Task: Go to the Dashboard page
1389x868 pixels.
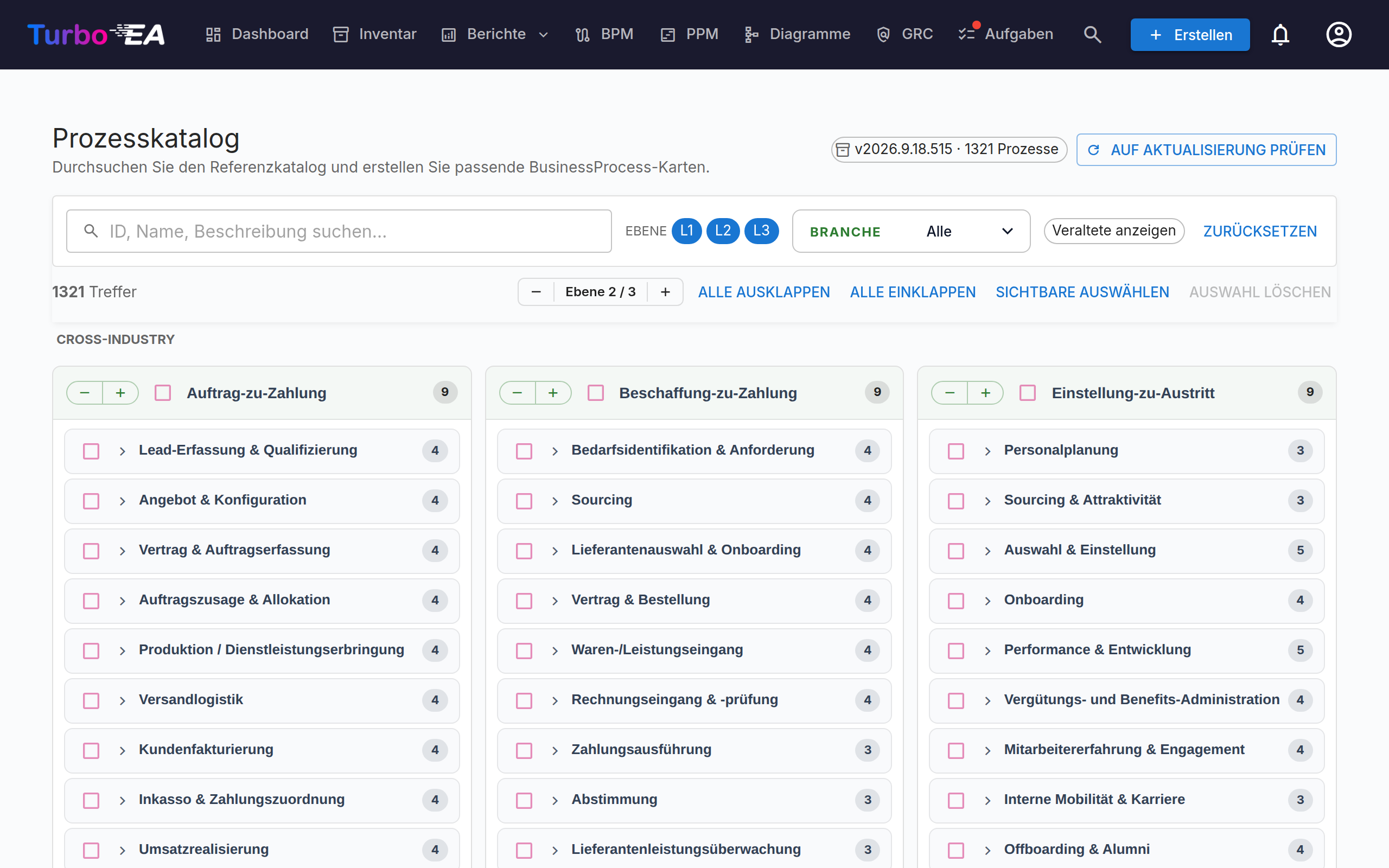Action: [x=257, y=34]
